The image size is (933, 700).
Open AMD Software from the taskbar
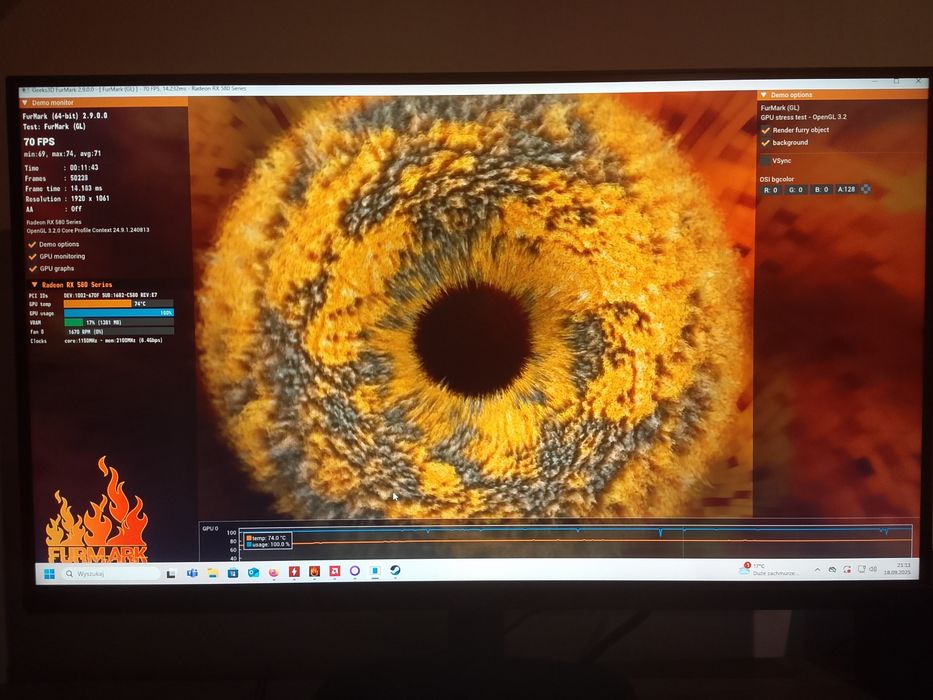[335, 571]
